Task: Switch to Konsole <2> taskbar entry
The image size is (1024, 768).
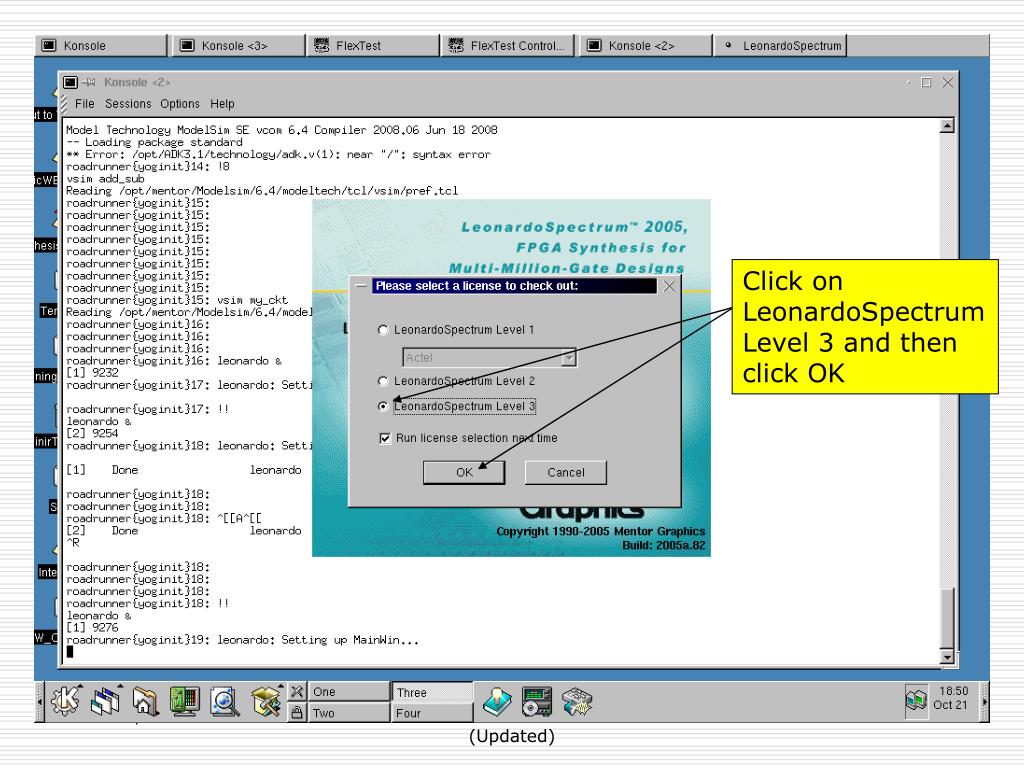Action: pyautogui.click(x=645, y=46)
